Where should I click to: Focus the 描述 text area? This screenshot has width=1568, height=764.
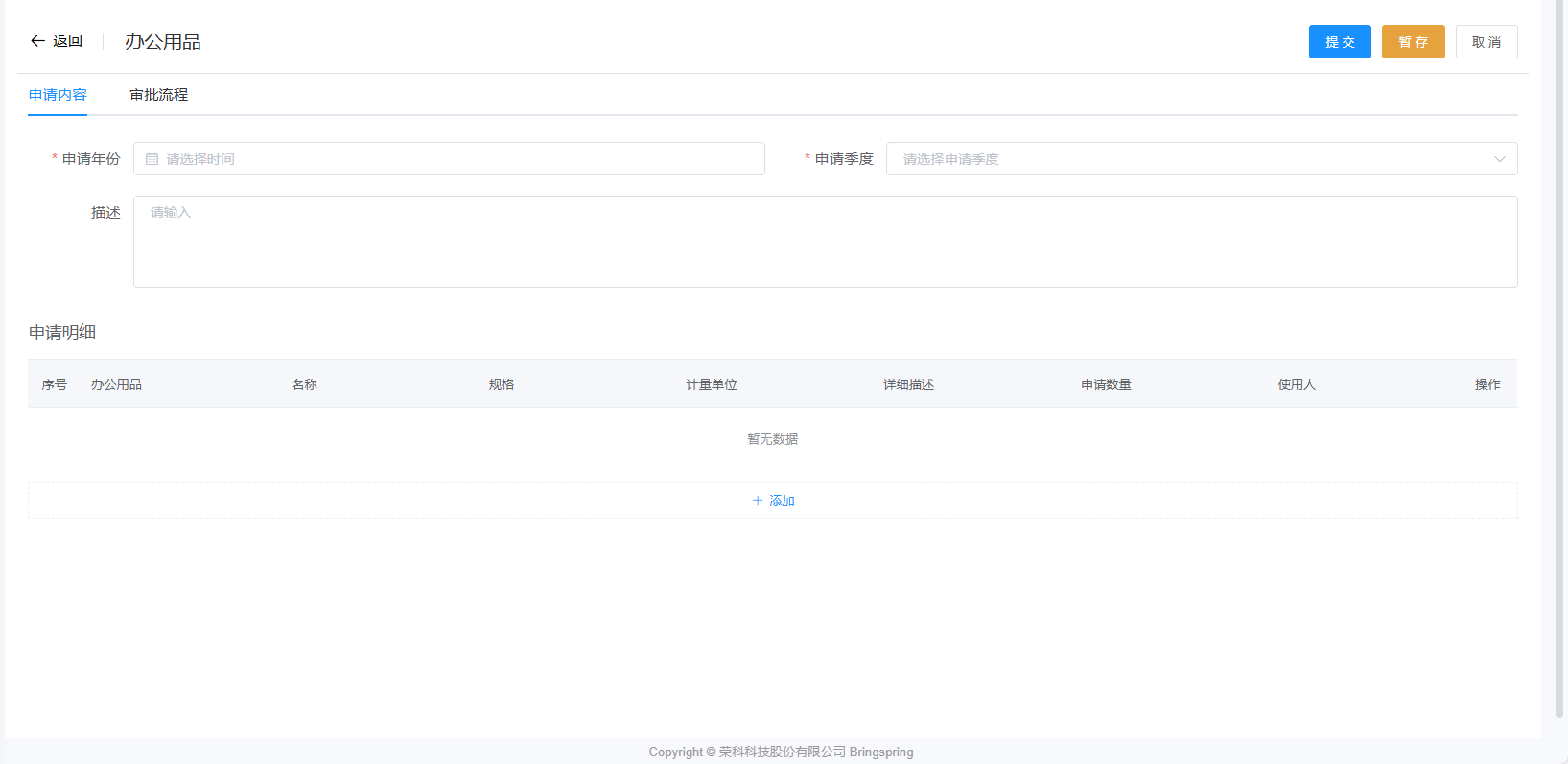(x=825, y=242)
